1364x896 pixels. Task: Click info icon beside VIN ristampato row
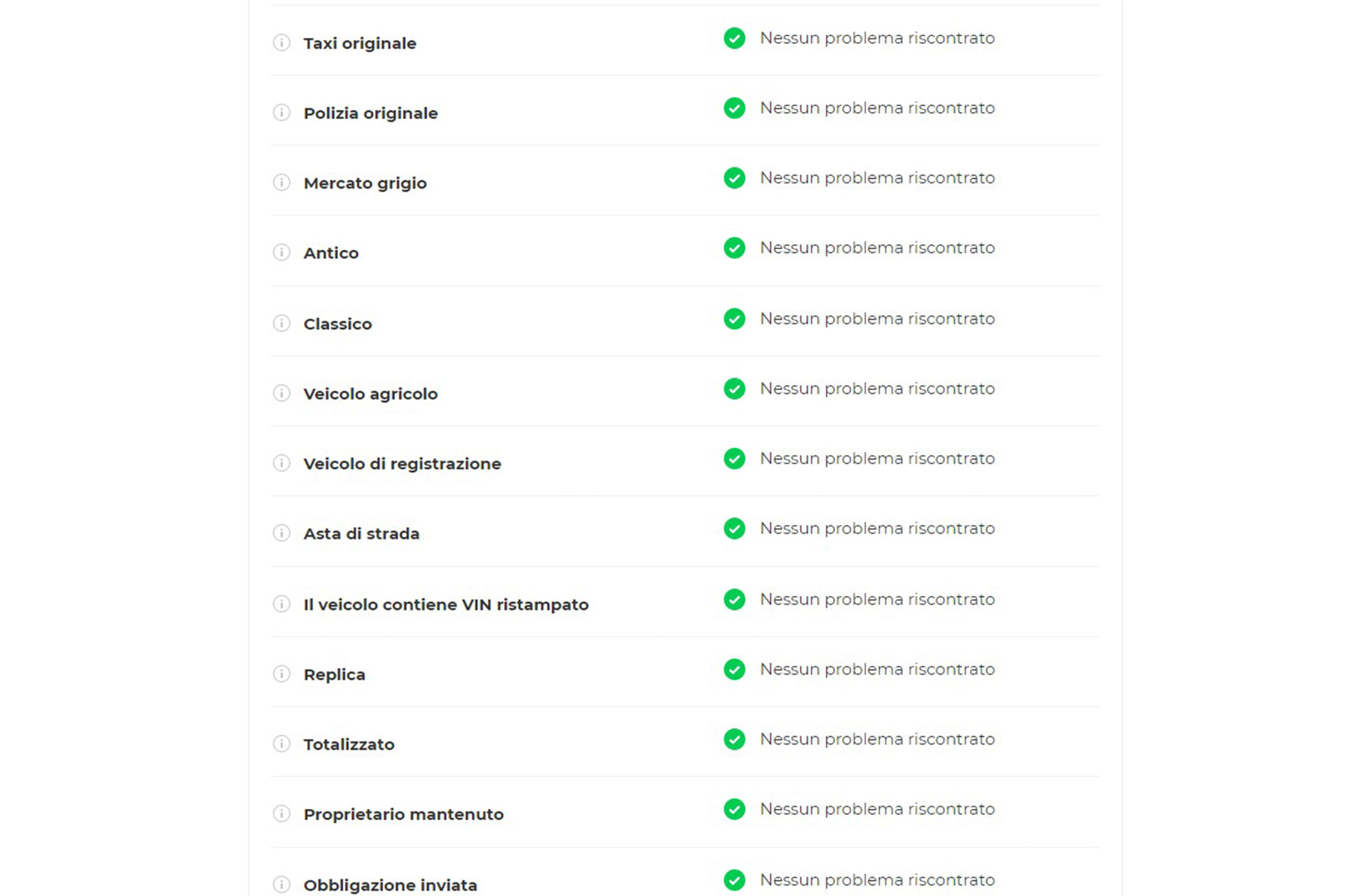[281, 604]
